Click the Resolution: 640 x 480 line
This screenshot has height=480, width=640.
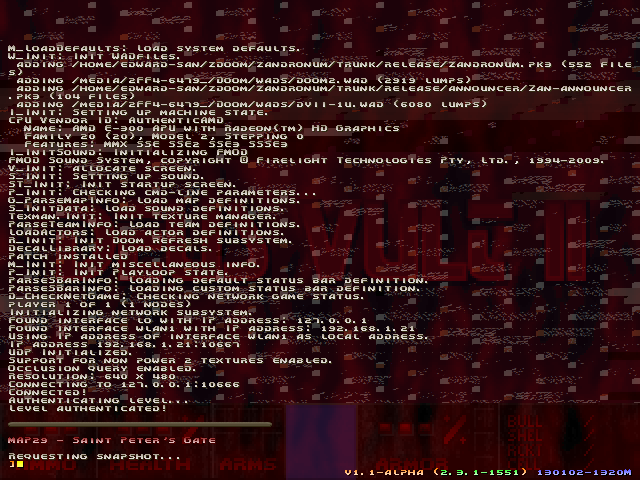(92, 376)
